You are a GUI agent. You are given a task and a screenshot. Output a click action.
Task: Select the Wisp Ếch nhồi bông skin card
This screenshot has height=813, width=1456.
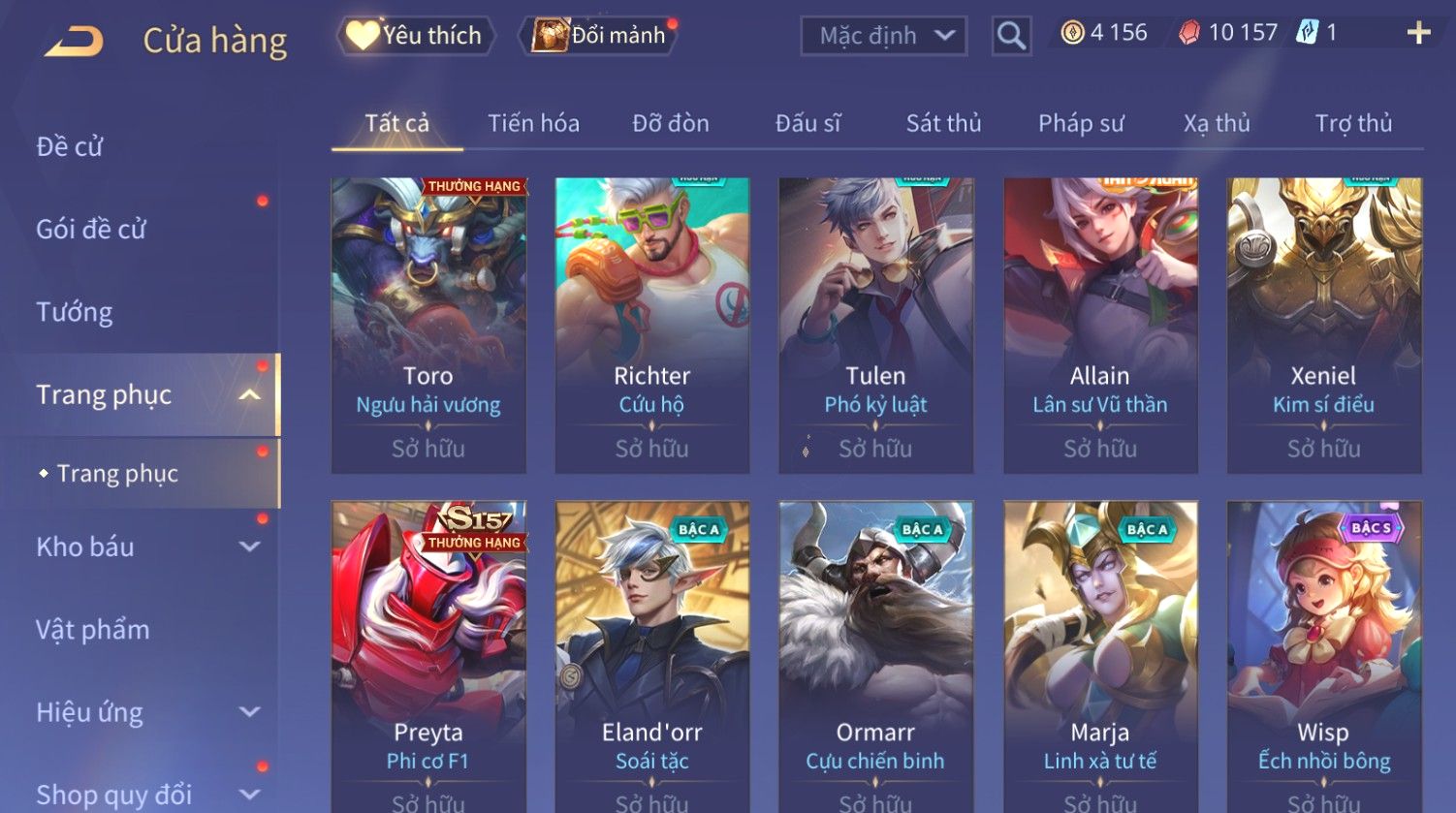click(x=1324, y=656)
